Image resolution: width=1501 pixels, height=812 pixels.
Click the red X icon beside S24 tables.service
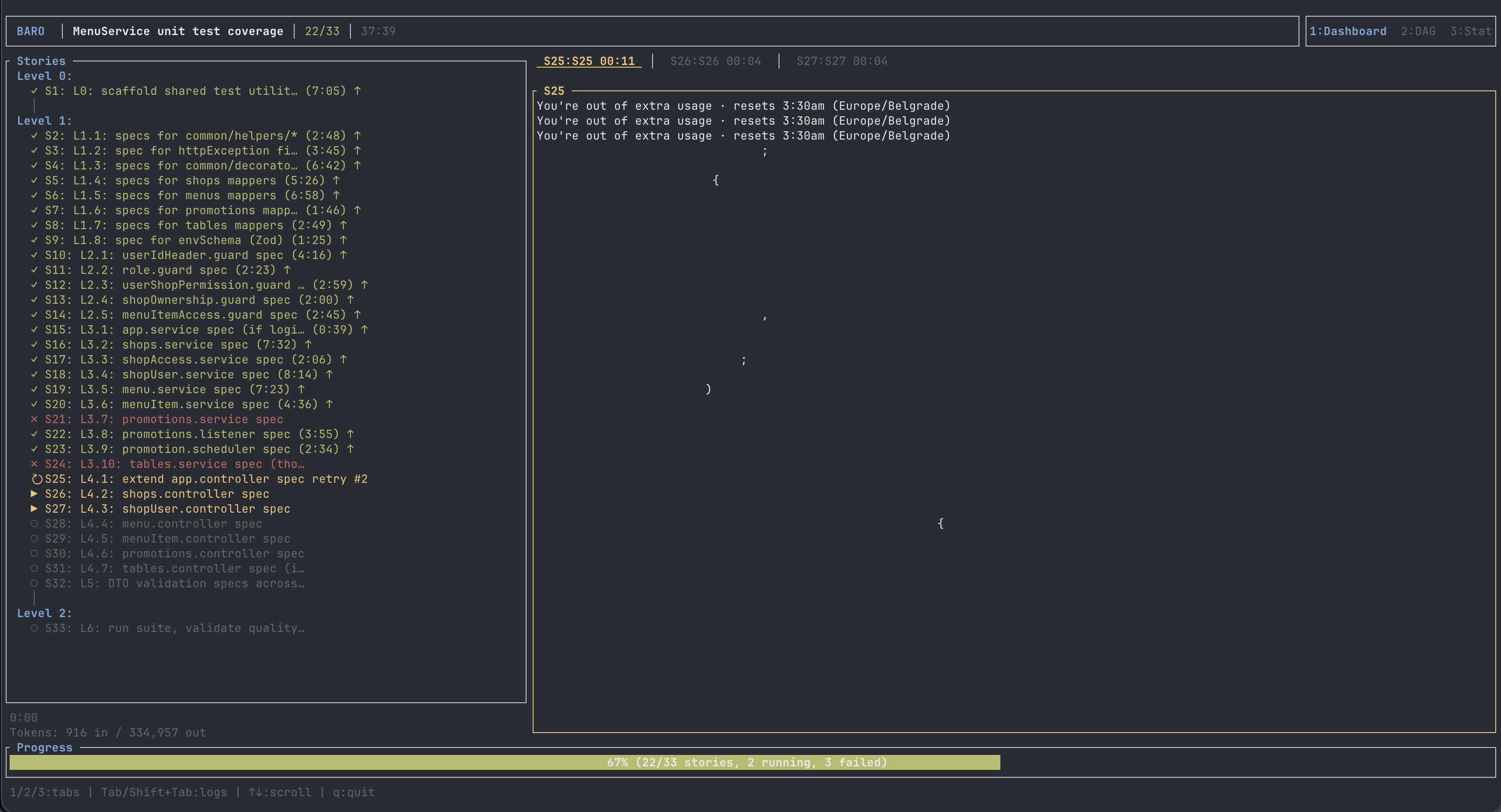(x=34, y=464)
